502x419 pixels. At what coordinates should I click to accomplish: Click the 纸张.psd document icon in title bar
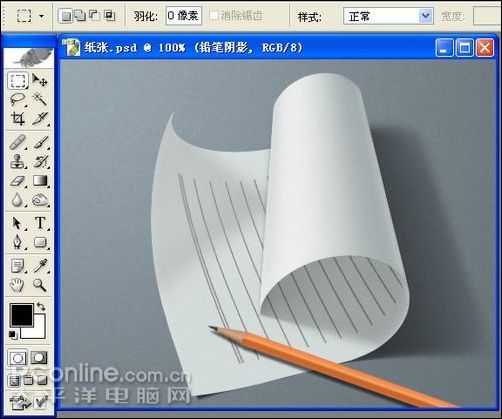tap(72, 48)
